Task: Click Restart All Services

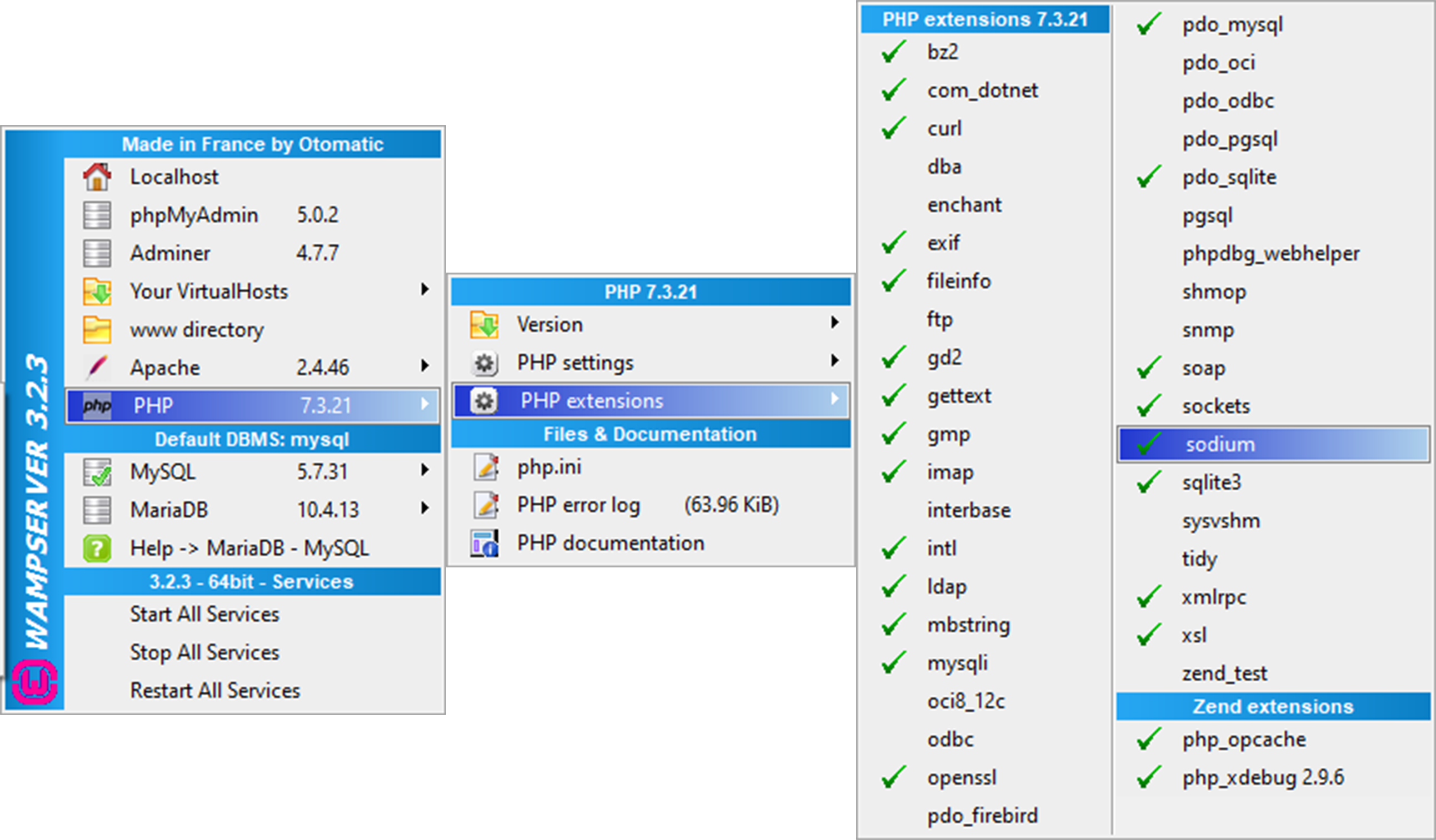Action: click(253, 691)
